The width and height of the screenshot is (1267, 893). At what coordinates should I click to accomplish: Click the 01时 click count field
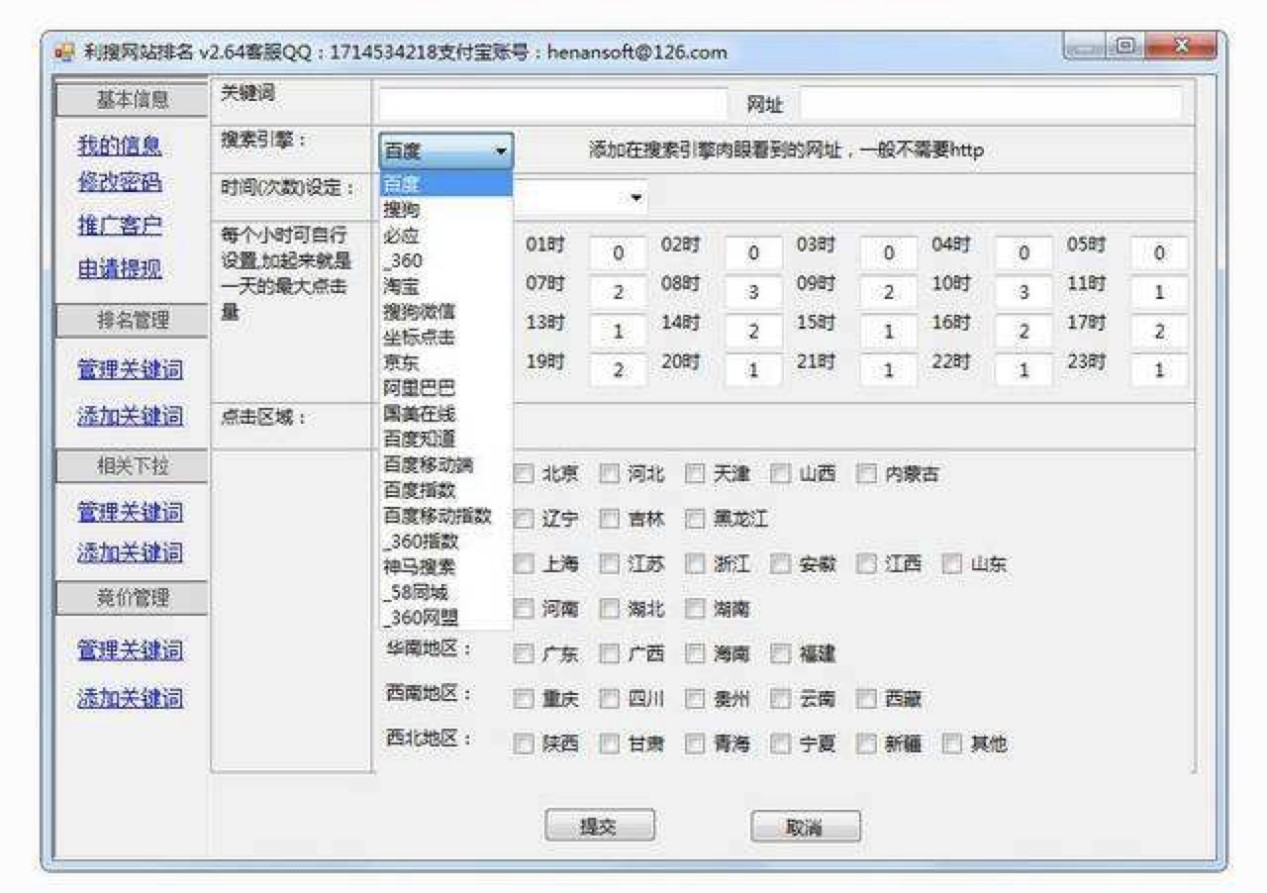[618, 253]
